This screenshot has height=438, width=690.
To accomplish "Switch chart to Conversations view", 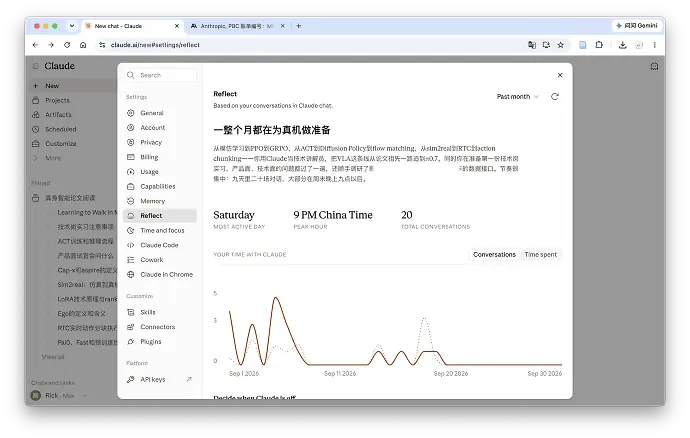I will 494,254.
